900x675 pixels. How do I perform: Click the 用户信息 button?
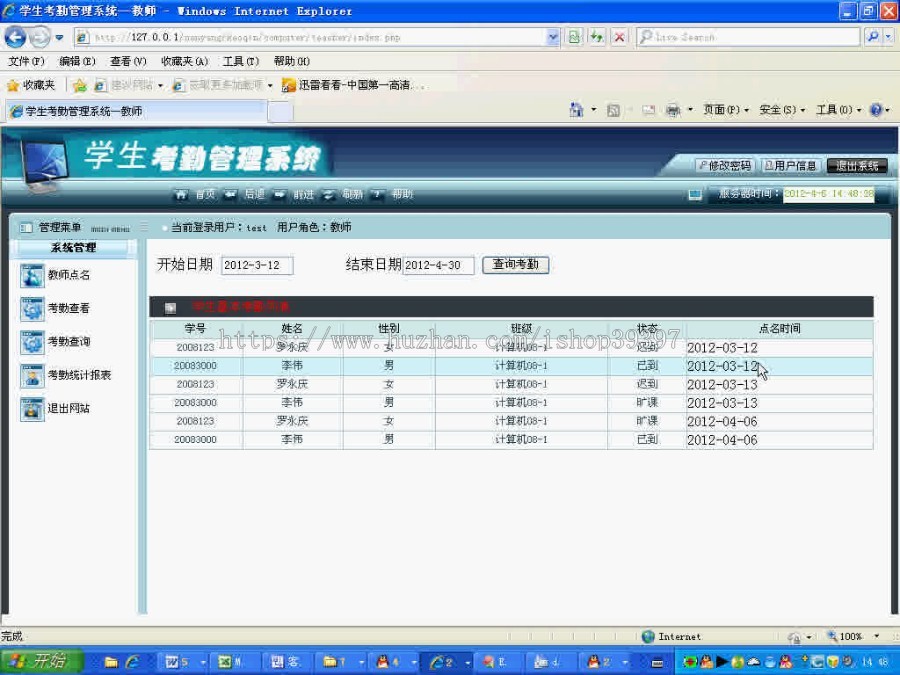point(790,166)
